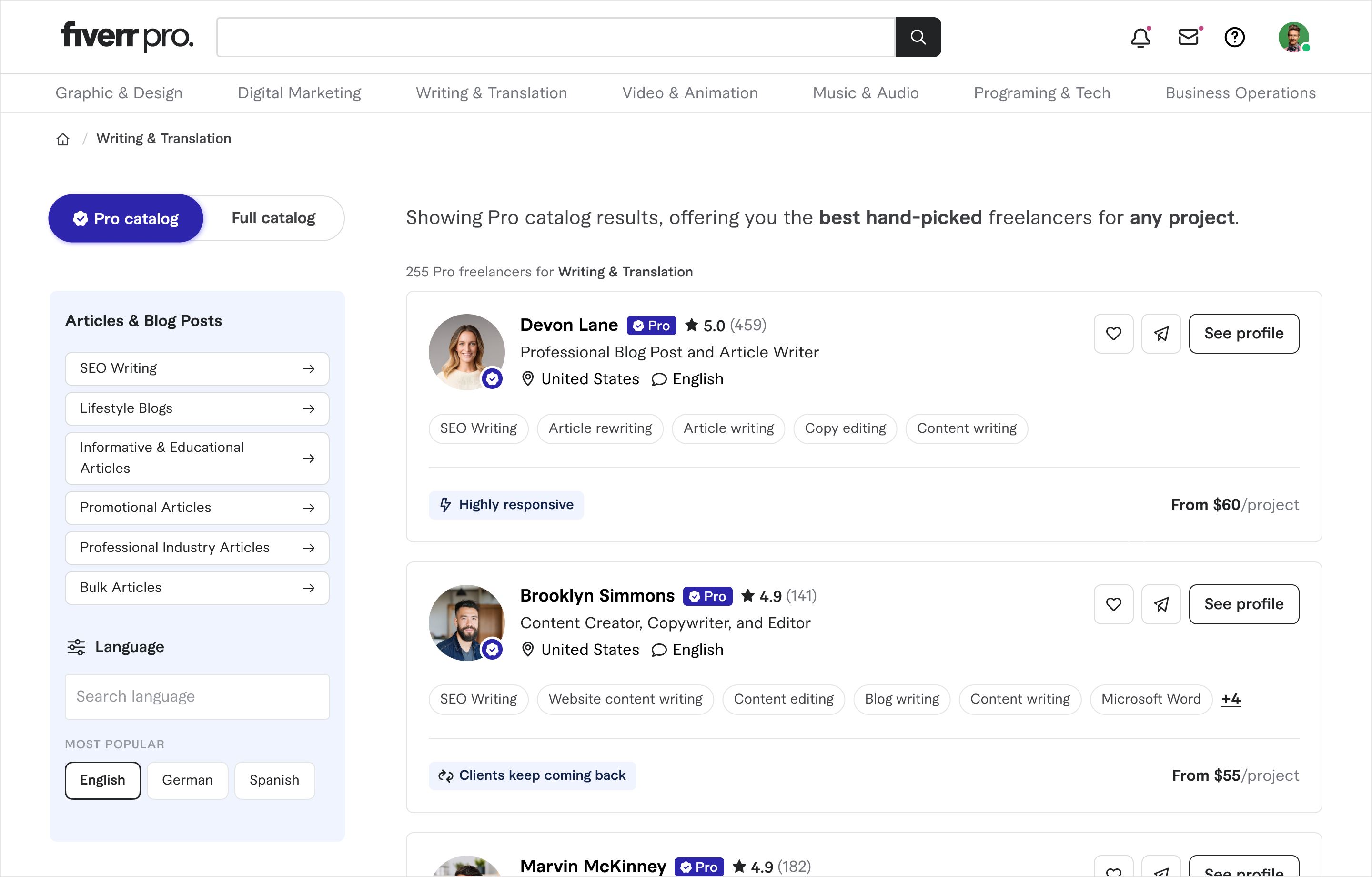Send message to Brooklyn Simmons via paper plane
This screenshot has height=877, width=1372.
pyautogui.click(x=1161, y=604)
